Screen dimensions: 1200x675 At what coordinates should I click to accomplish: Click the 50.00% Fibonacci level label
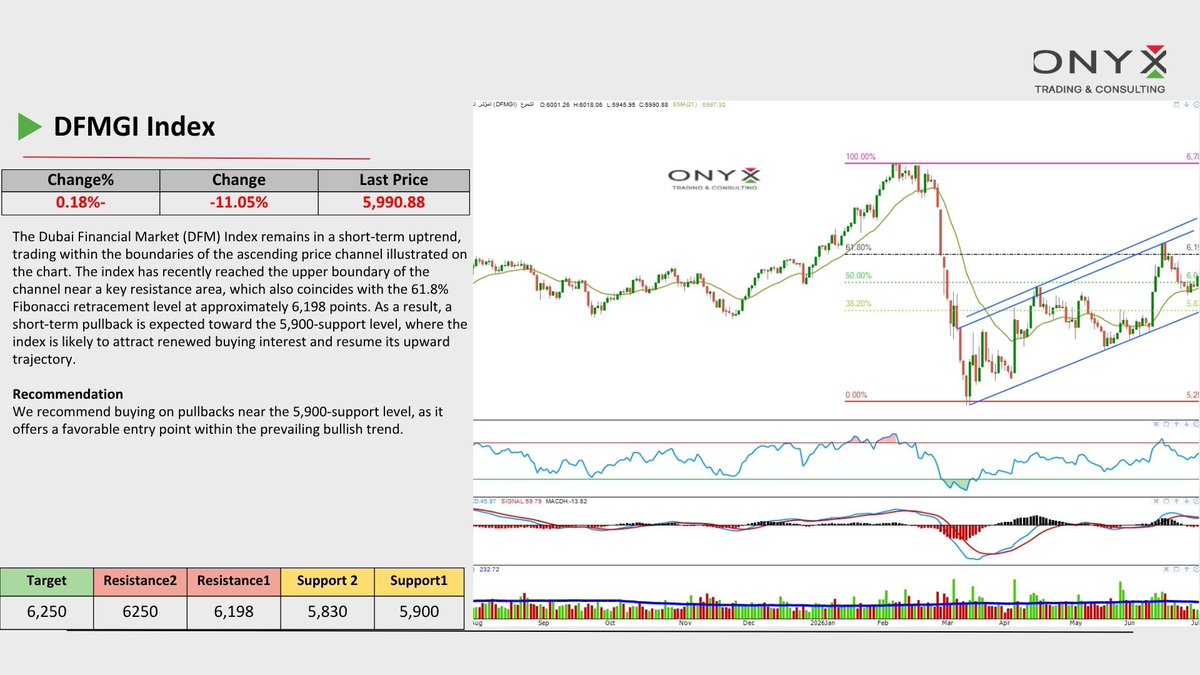(859, 275)
